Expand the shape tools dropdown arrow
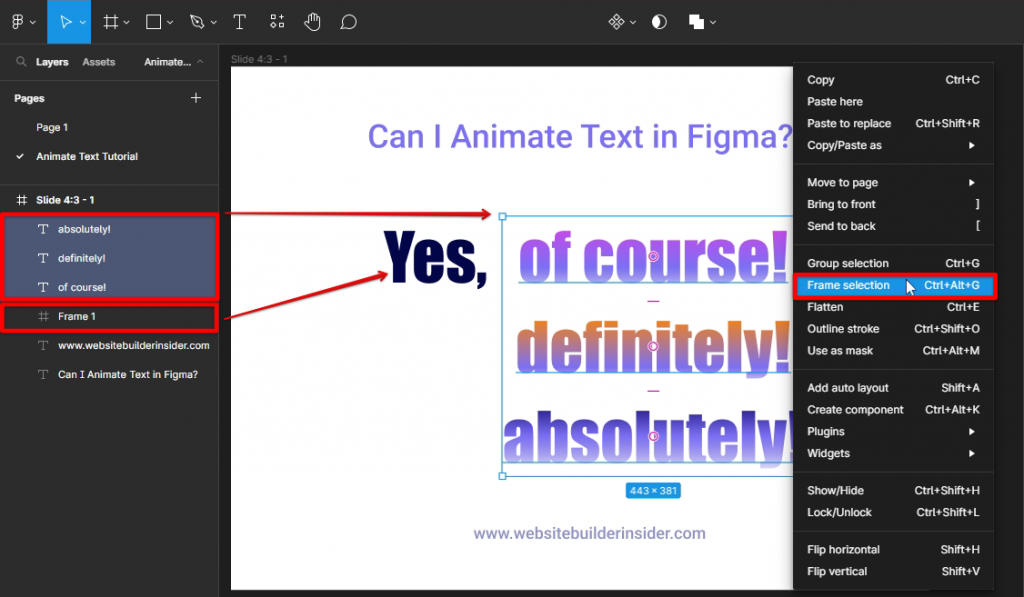 click(170, 23)
